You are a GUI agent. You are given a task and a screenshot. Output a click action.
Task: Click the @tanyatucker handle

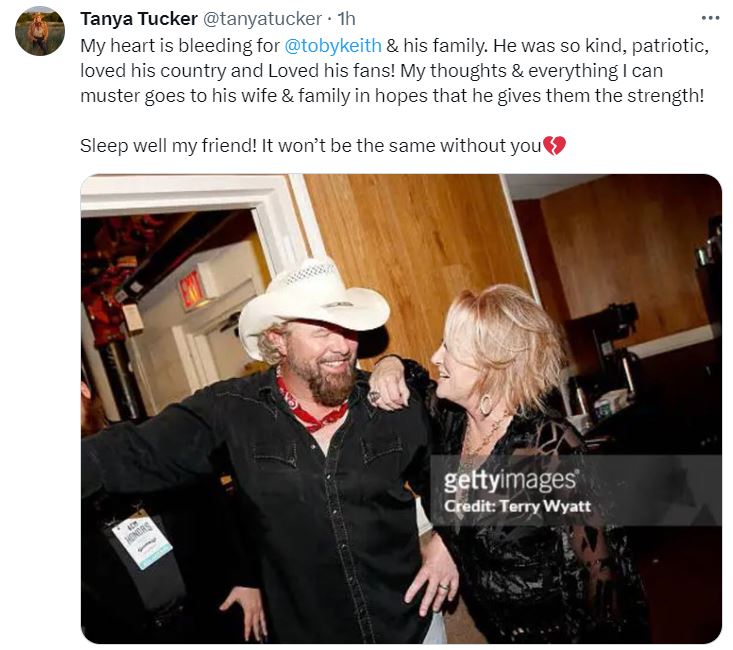pos(262,19)
